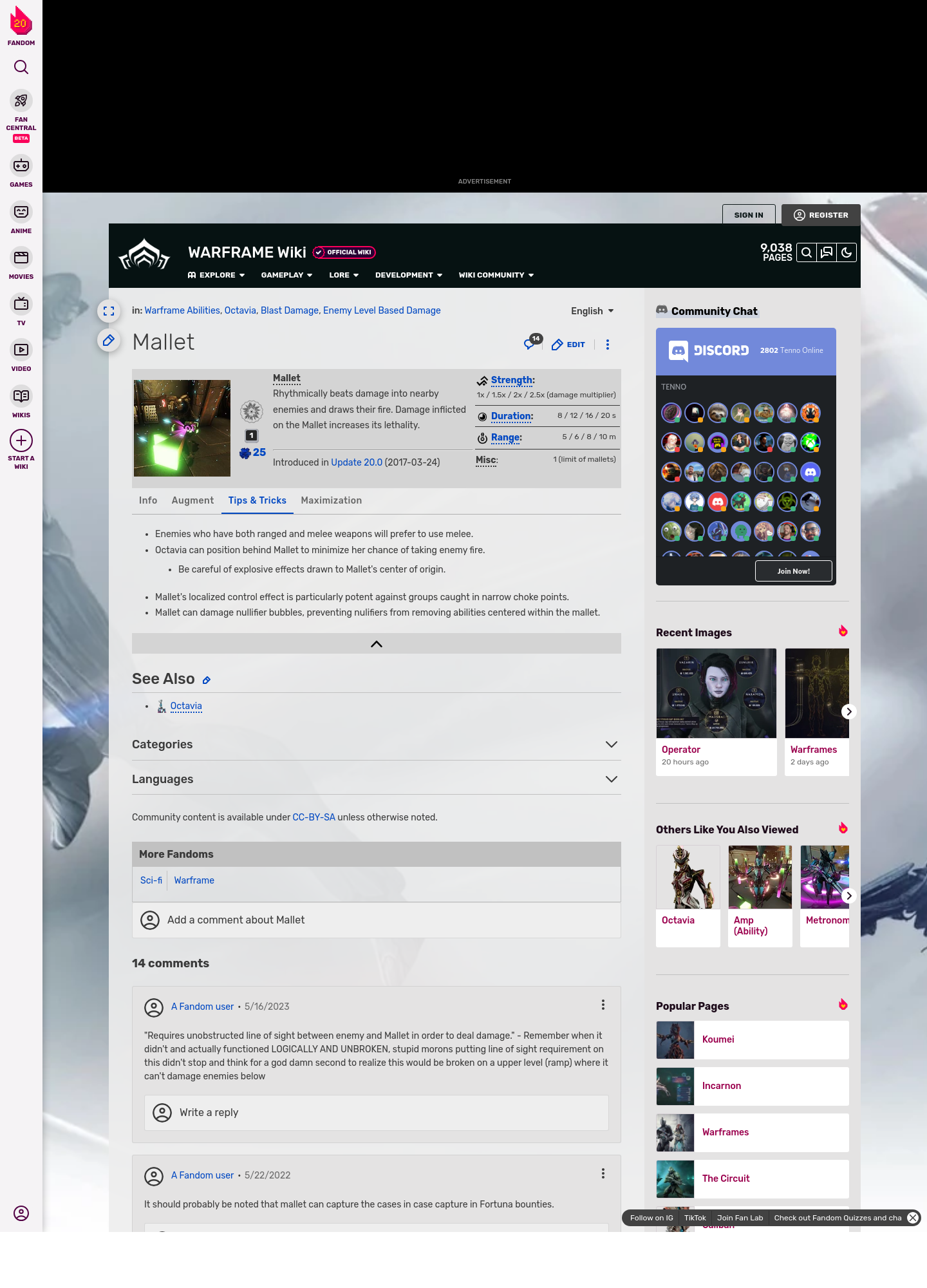Open The Circuit popular page
927x1288 pixels.
click(753, 1179)
